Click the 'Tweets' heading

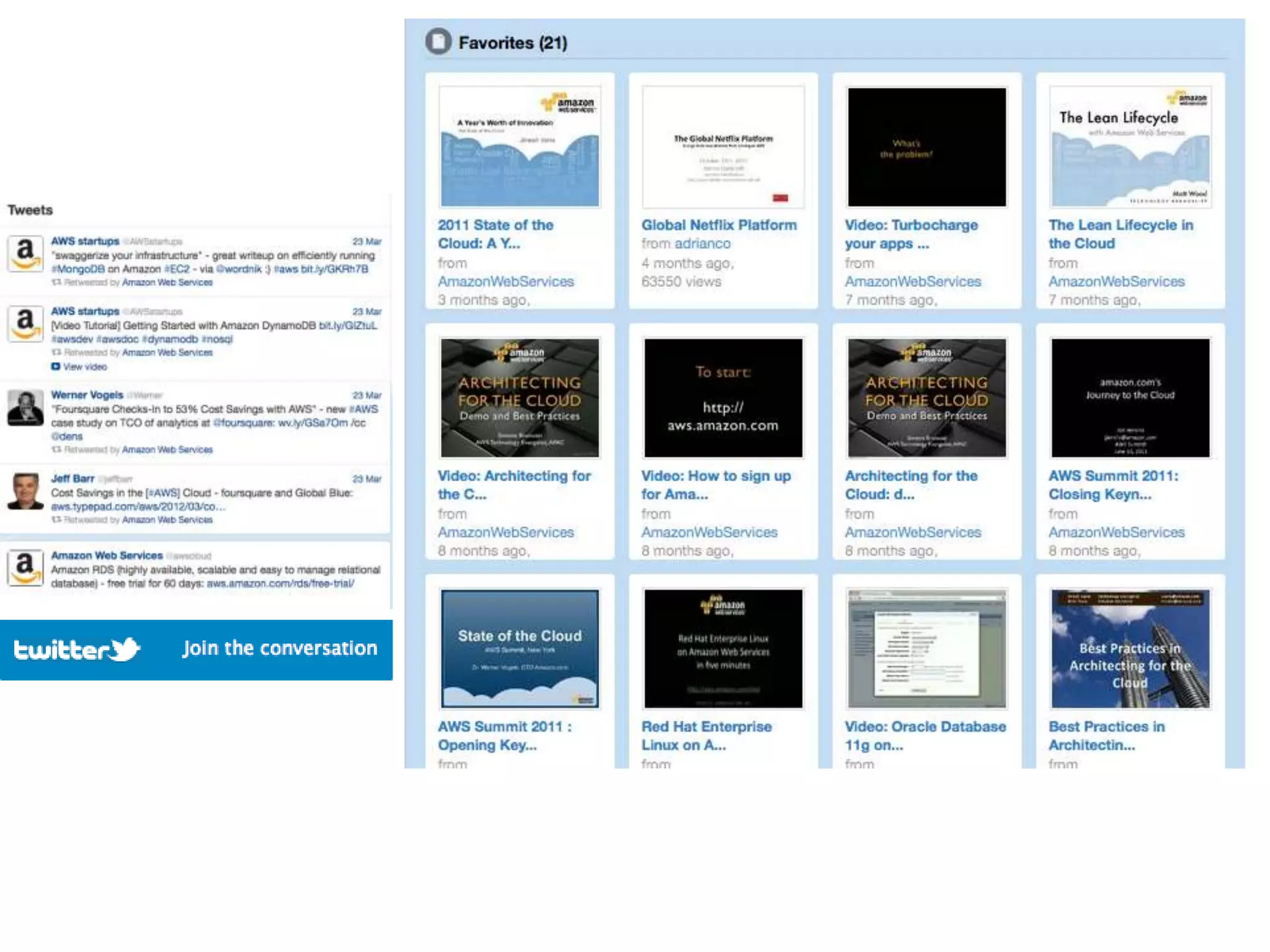click(30, 209)
